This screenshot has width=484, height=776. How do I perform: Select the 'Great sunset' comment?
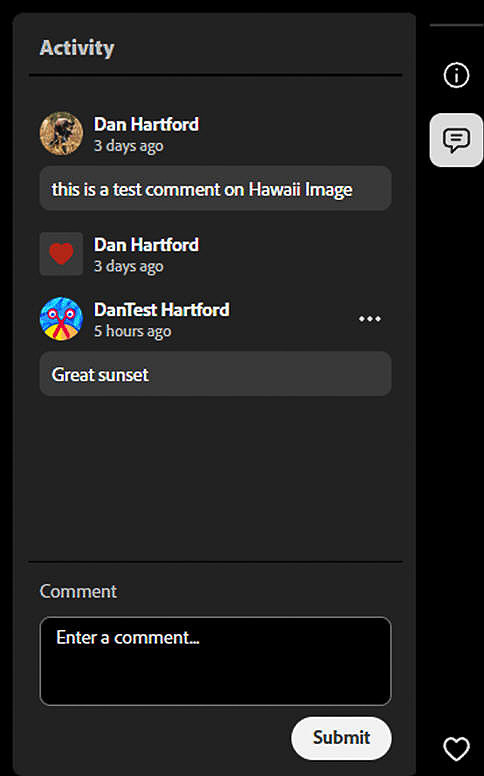[x=215, y=374]
